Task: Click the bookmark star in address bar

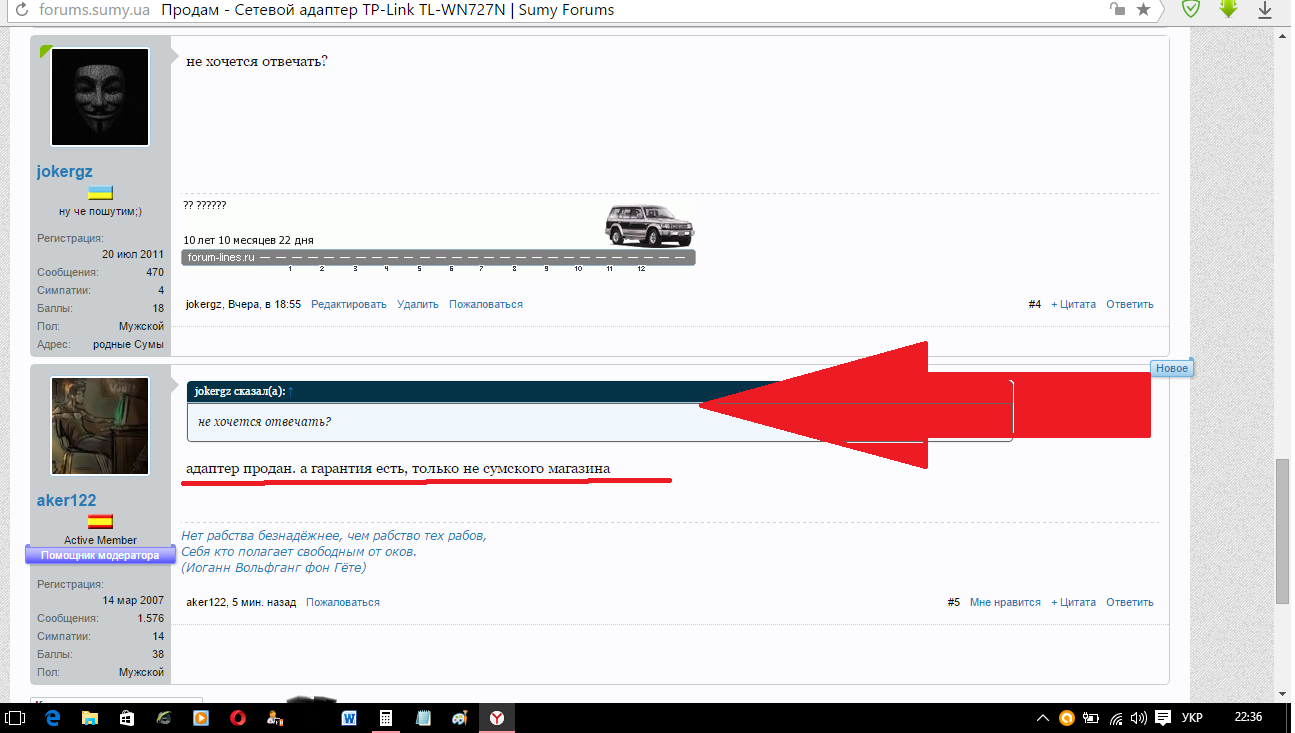Action: click(1144, 10)
